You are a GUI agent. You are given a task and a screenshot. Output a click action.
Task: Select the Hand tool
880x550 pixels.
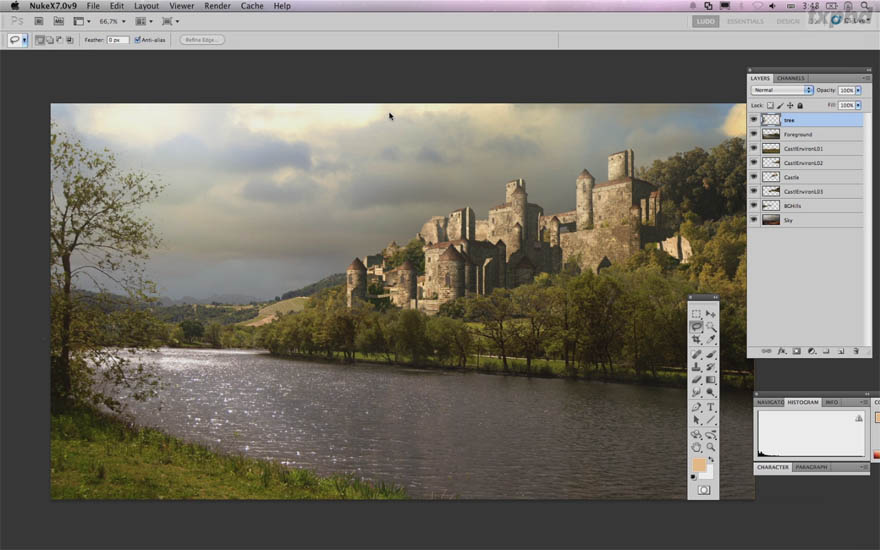pyautogui.click(x=696, y=447)
